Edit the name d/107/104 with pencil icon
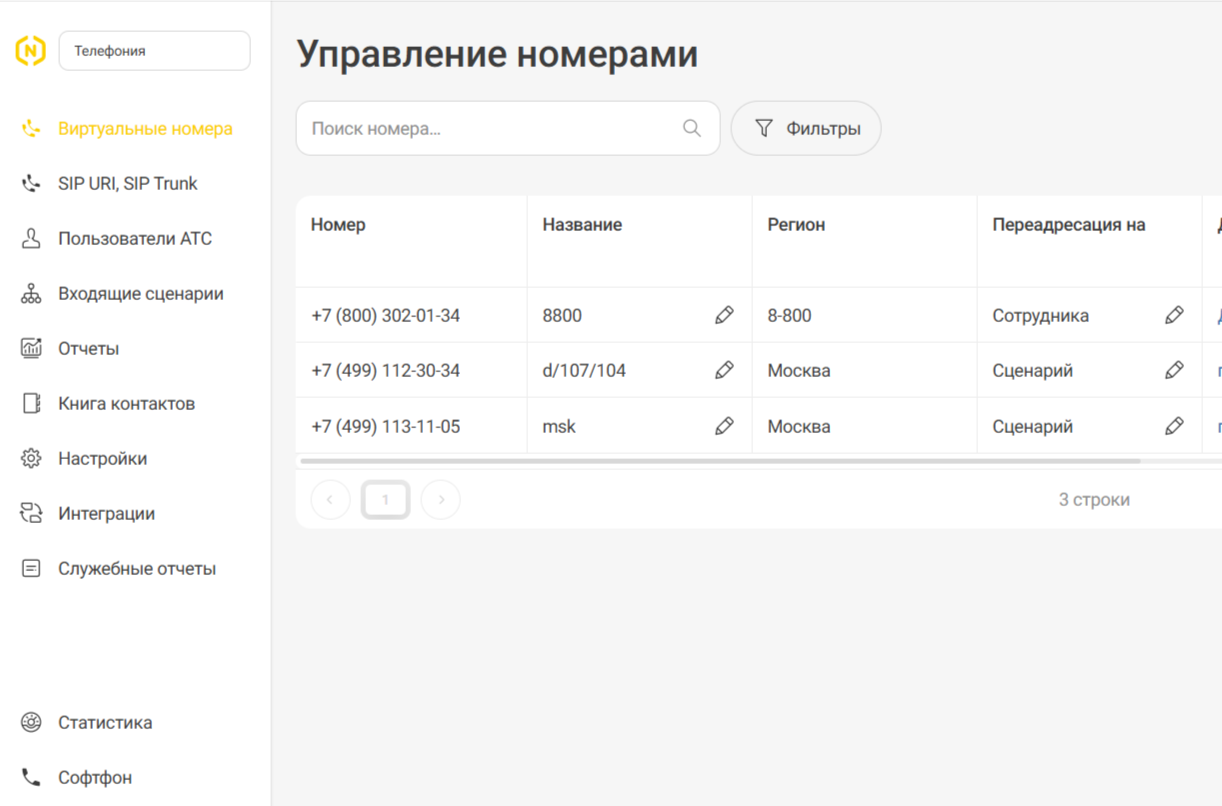 point(724,370)
